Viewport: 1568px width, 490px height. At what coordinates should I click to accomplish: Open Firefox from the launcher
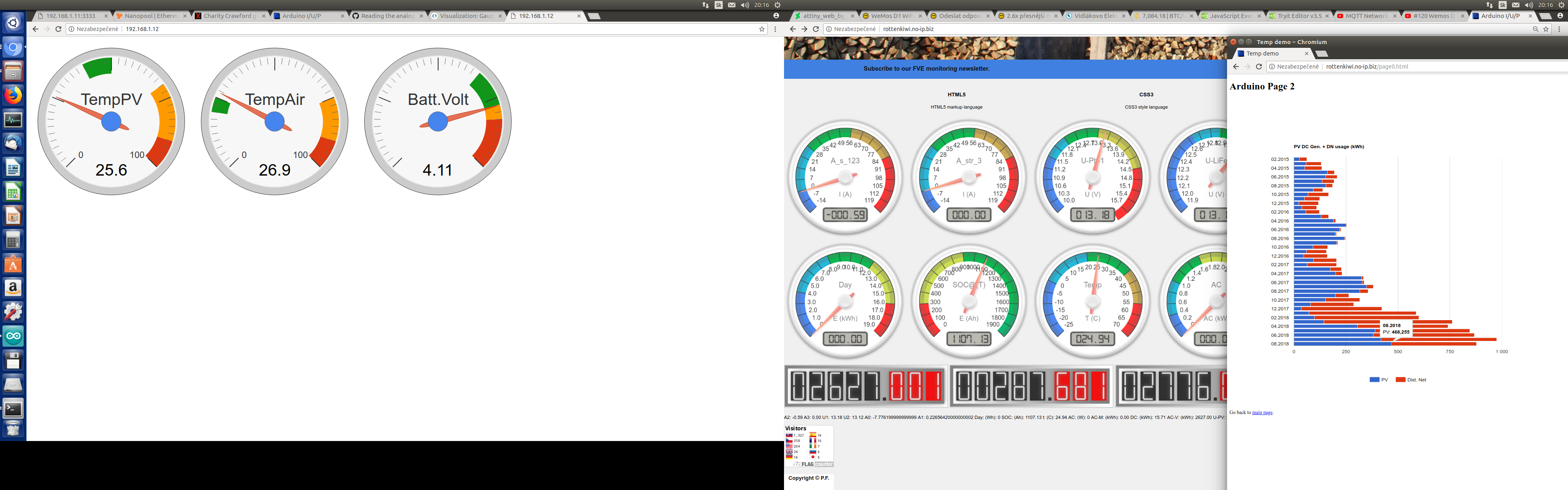13,96
